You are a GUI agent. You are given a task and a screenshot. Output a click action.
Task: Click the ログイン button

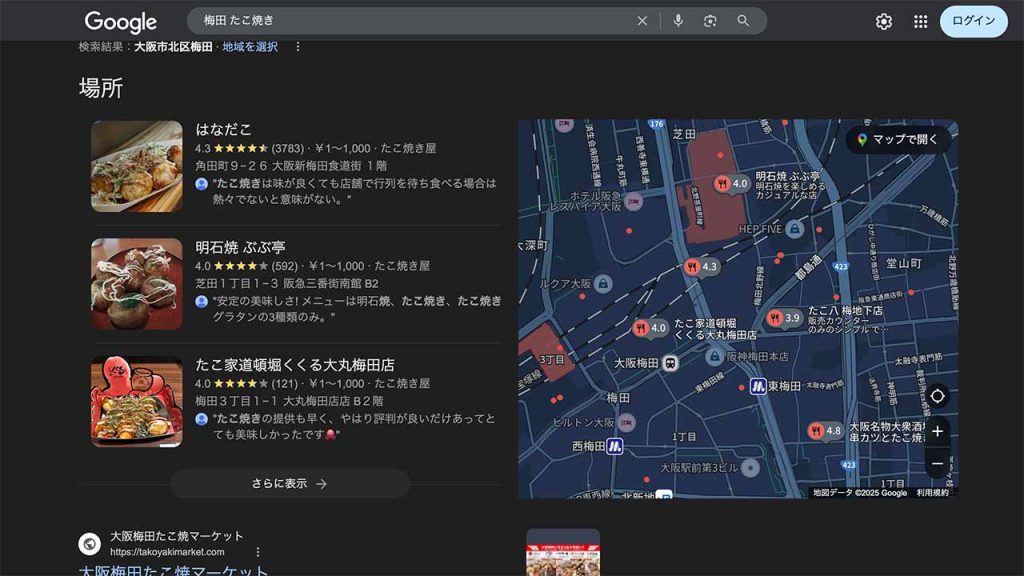(973, 21)
